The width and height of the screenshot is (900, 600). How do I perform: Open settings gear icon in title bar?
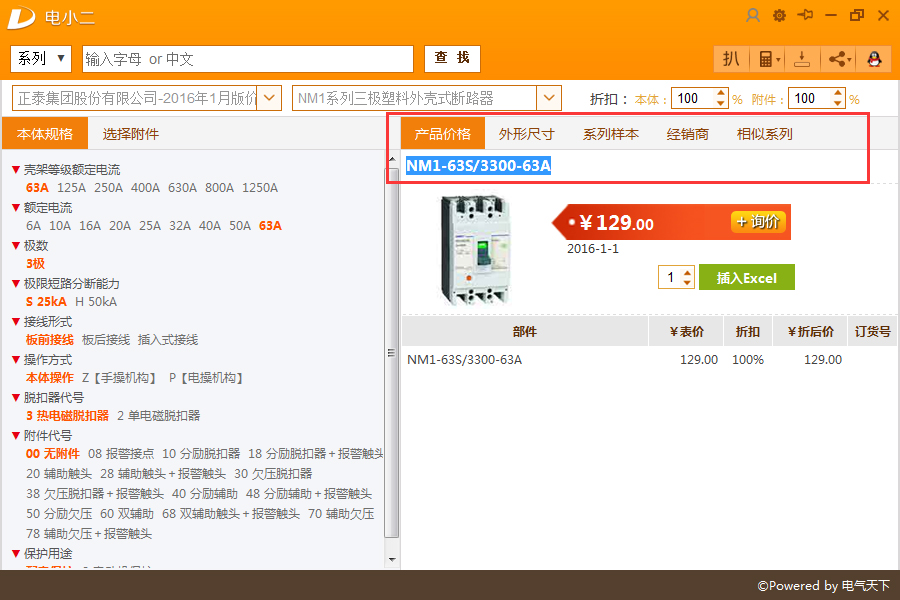pyautogui.click(x=779, y=16)
